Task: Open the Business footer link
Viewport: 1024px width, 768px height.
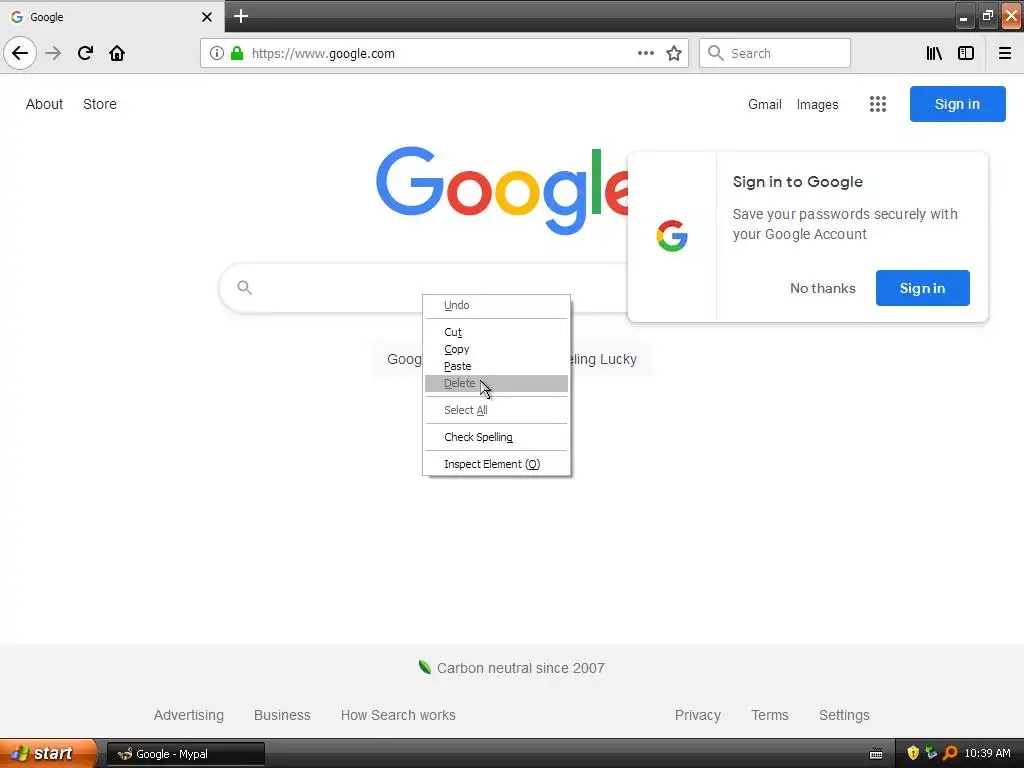Action: [282, 715]
